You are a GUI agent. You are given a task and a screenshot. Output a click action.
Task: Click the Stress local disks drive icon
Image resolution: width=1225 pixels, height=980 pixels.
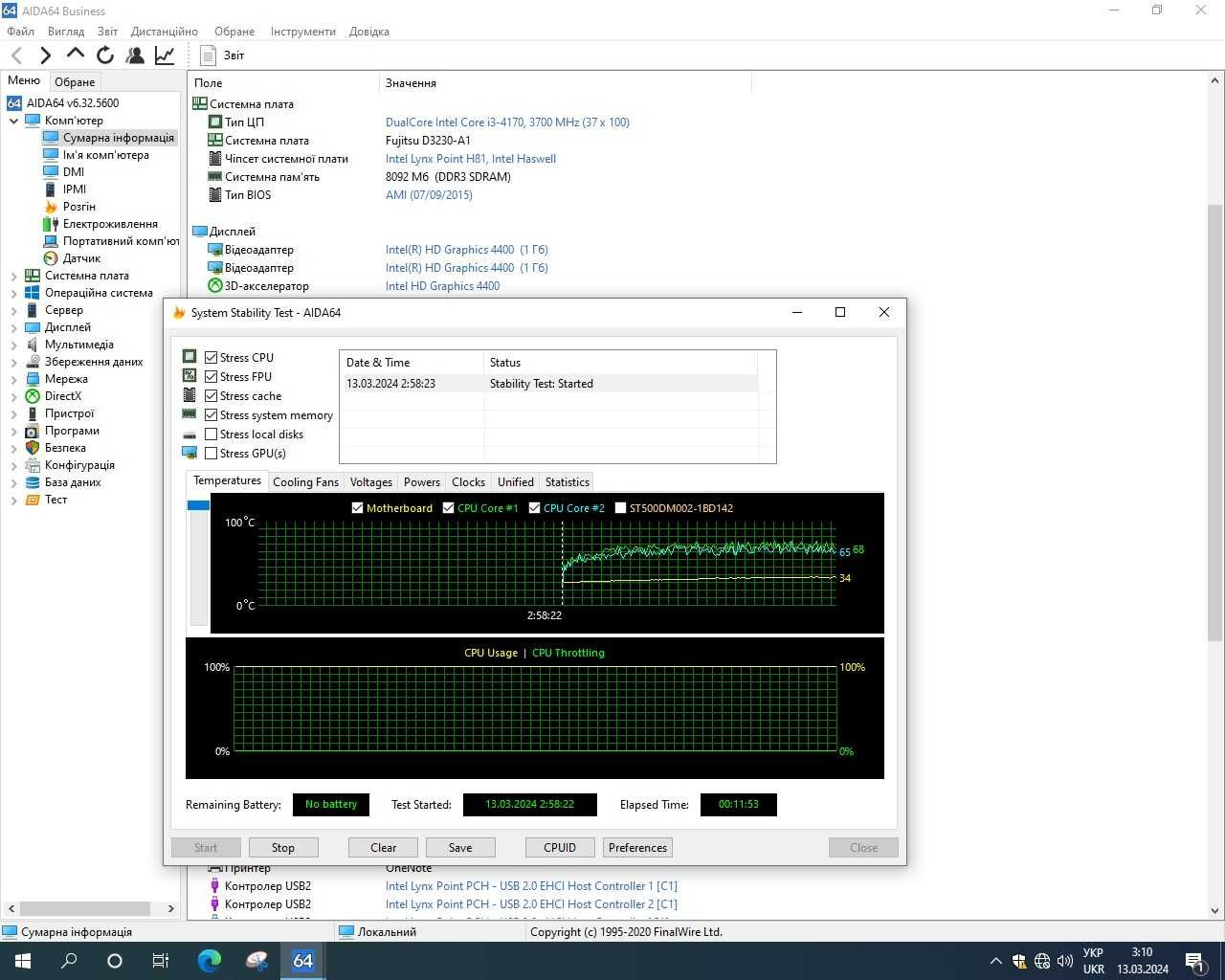click(189, 434)
